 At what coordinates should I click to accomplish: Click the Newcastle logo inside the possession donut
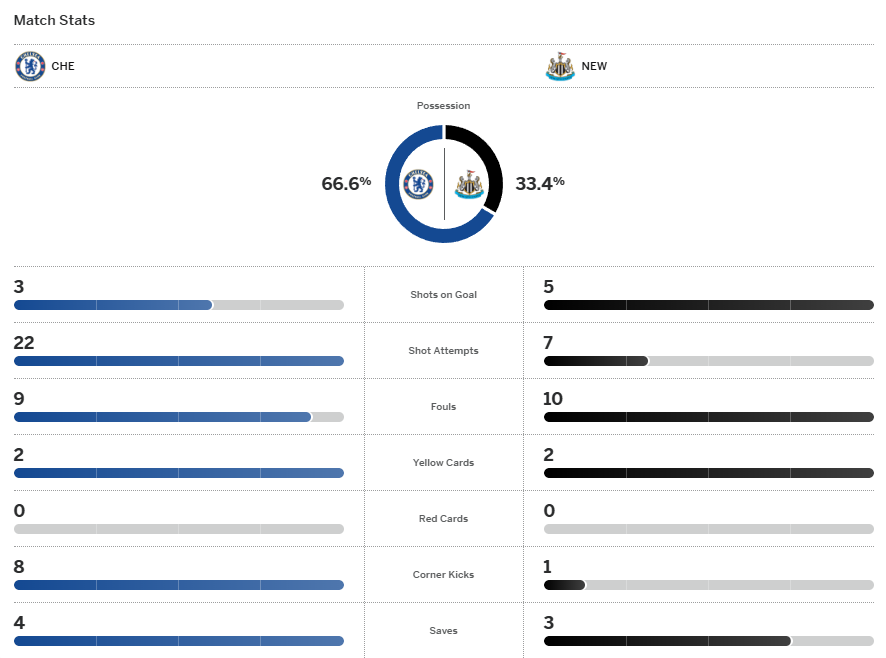pos(469,184)
